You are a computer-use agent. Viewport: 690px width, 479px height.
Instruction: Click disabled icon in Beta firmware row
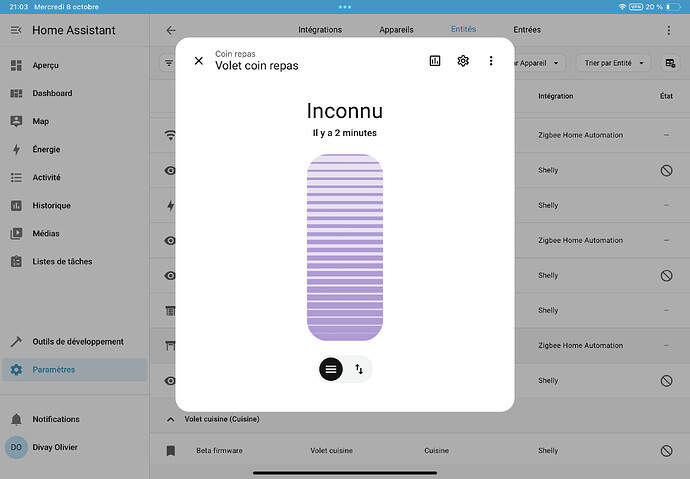(x=666, y=450)
